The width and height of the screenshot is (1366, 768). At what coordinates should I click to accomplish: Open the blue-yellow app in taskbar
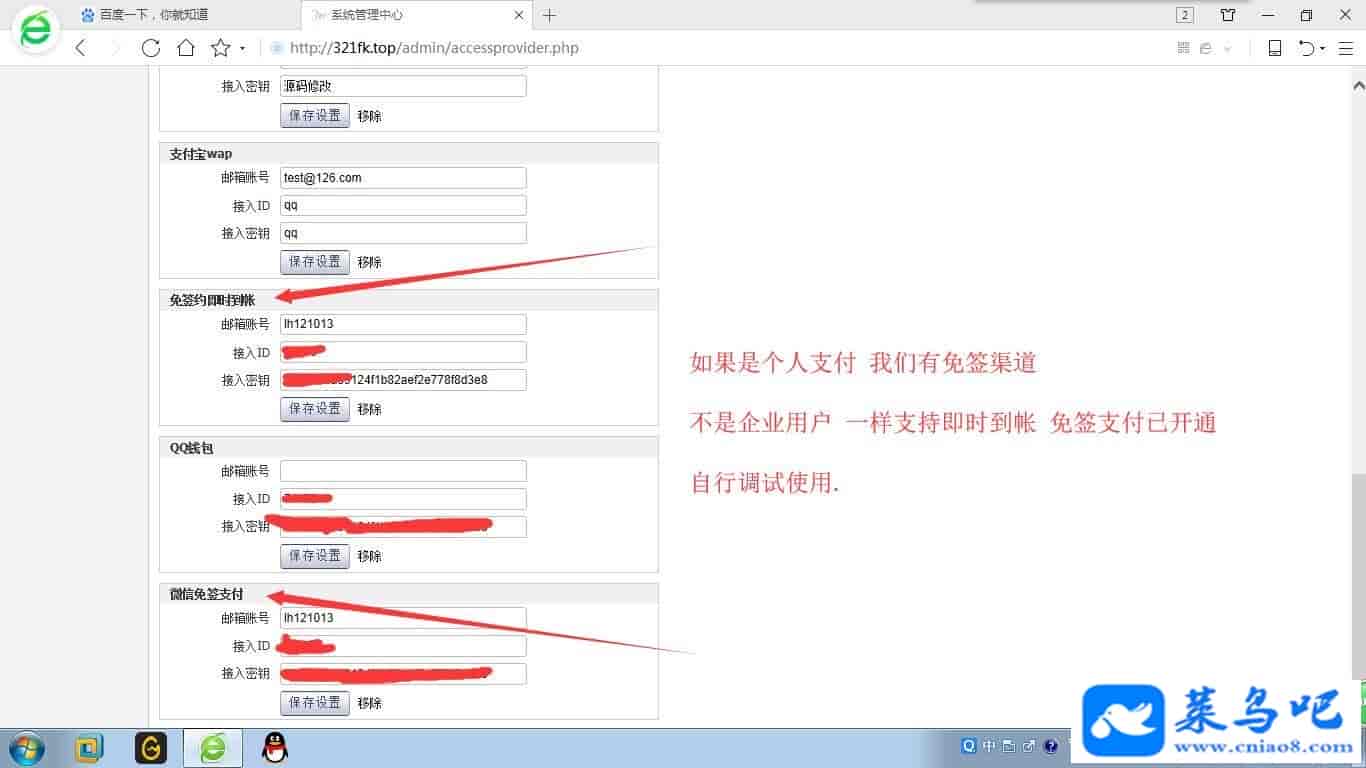pos(89,748)
